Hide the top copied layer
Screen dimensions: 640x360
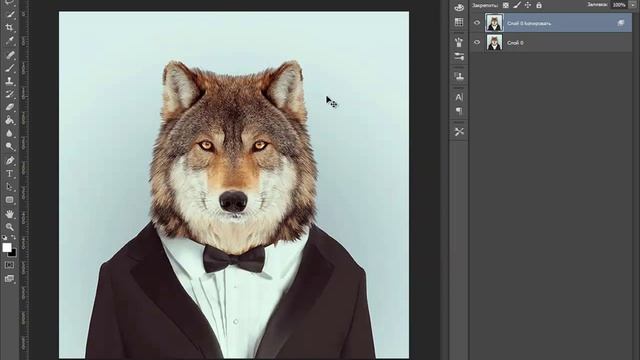tap(477, 23)
